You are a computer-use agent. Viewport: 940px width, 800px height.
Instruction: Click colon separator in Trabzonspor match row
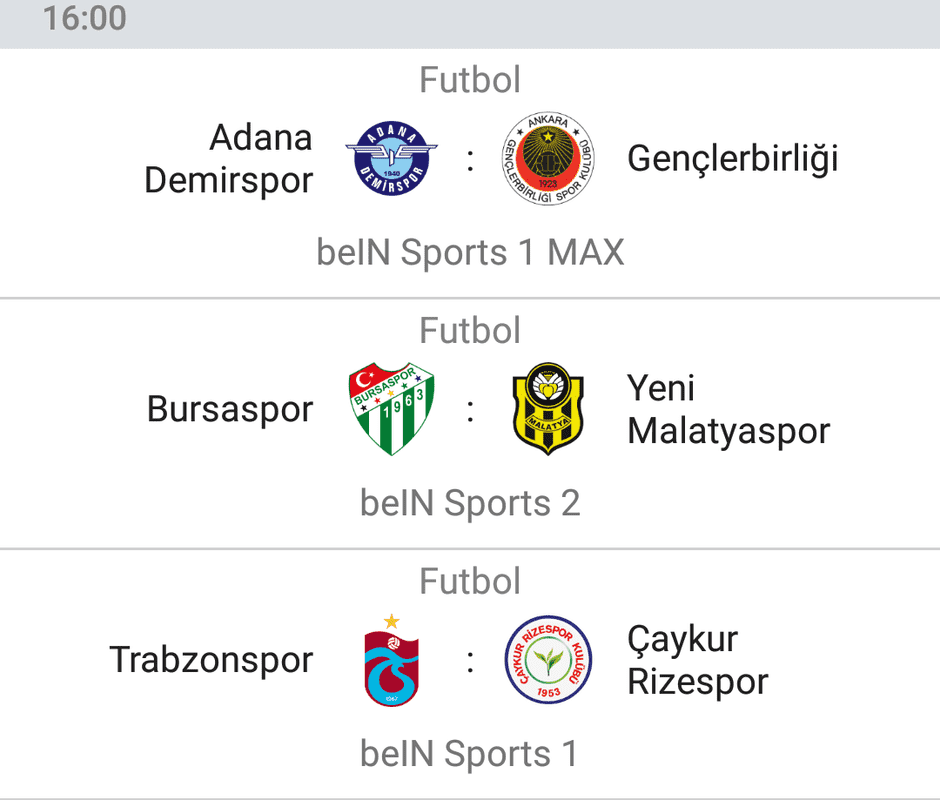click(x=470, y=661)
